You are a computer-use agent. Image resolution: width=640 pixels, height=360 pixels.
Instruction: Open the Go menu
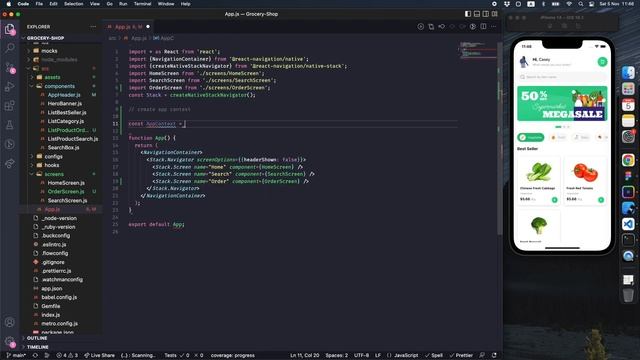click(109, 4)
